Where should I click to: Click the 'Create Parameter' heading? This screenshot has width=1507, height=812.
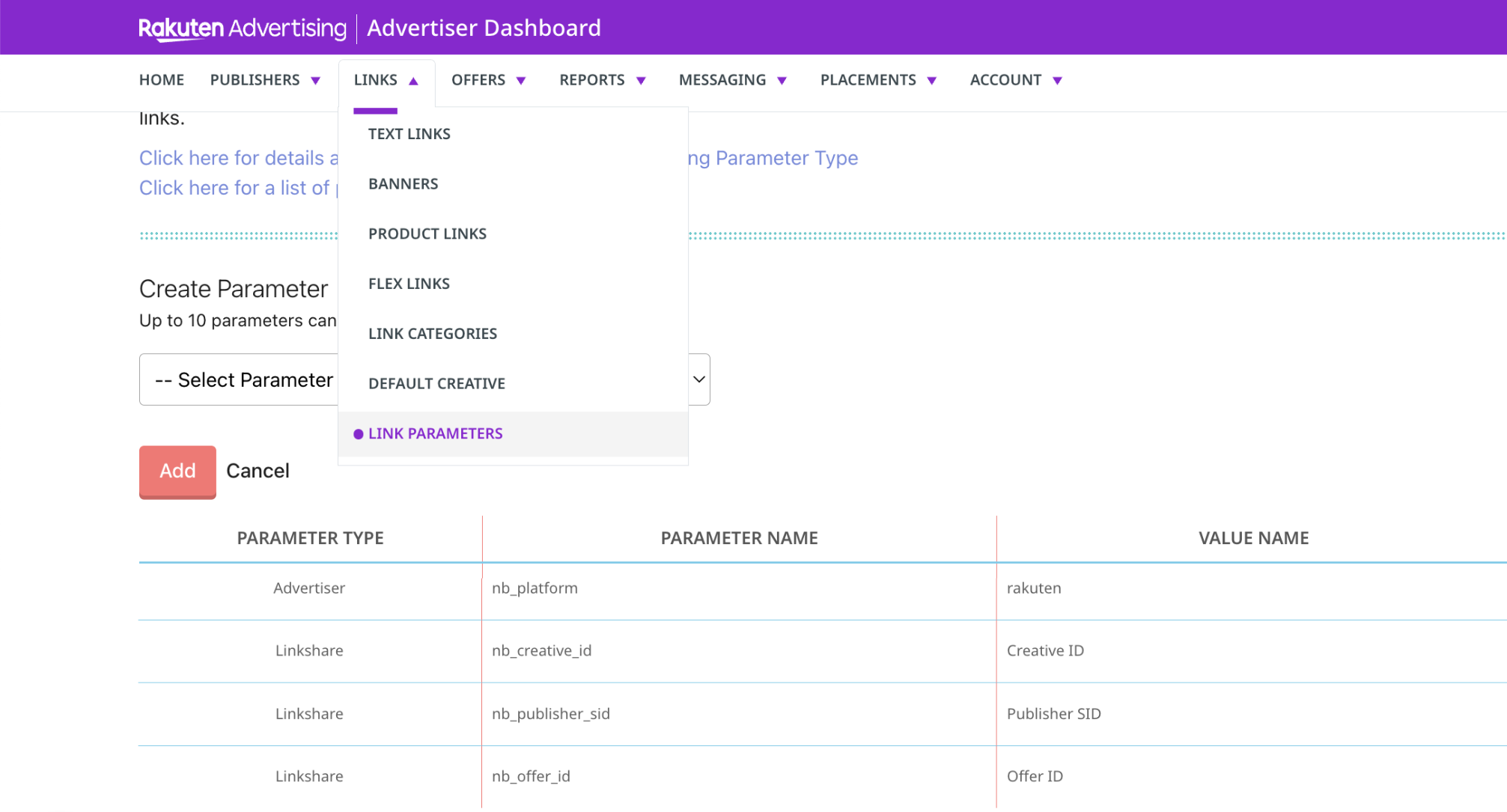pos(234,289)
